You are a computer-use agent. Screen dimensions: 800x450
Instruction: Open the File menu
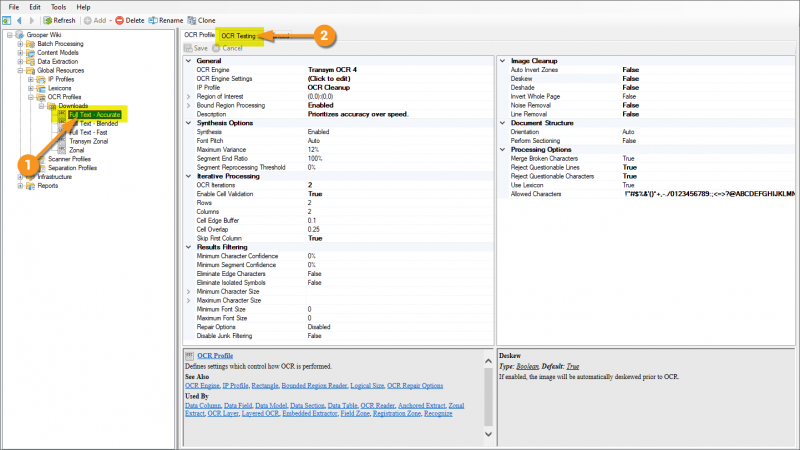pos(14,7)
